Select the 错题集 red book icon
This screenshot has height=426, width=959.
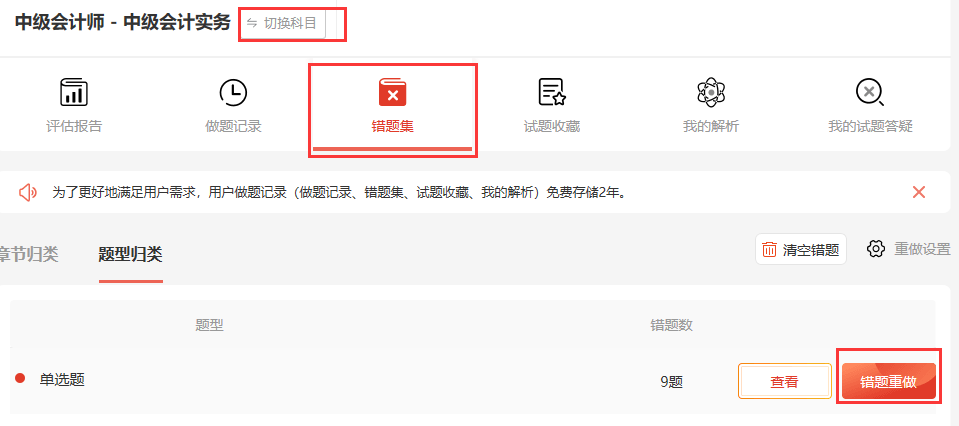click(393, 92)
